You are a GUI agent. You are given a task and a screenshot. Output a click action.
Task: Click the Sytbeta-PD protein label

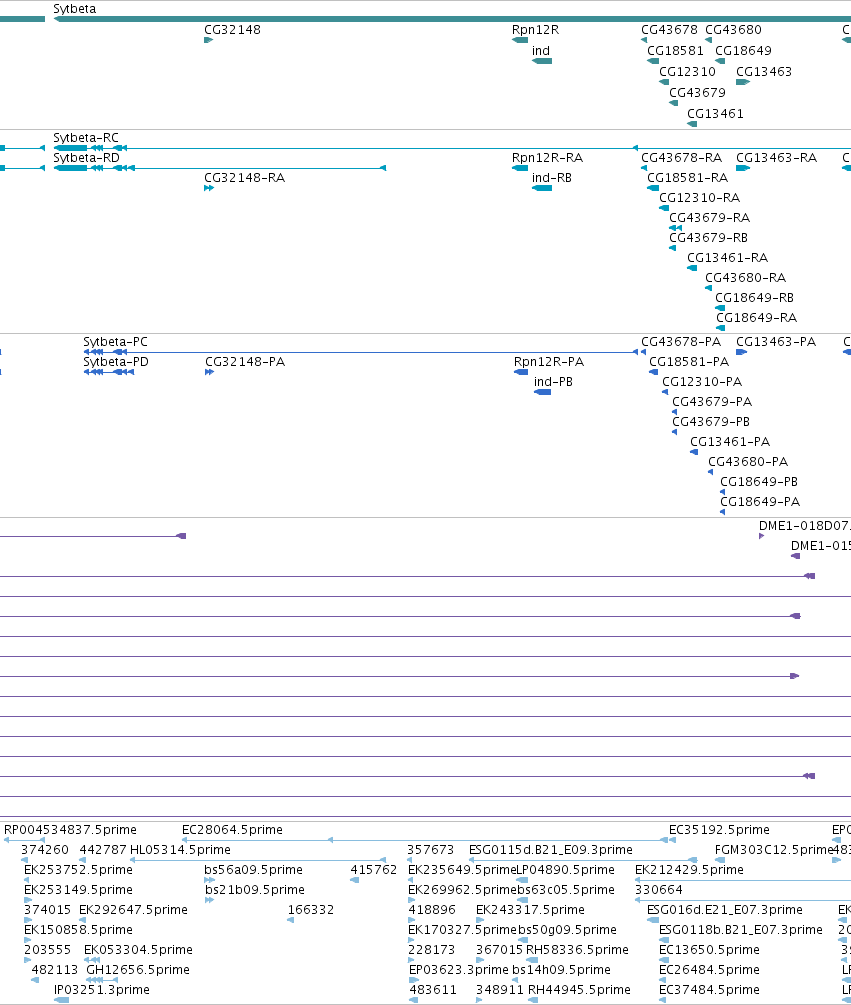coord(116,361)
